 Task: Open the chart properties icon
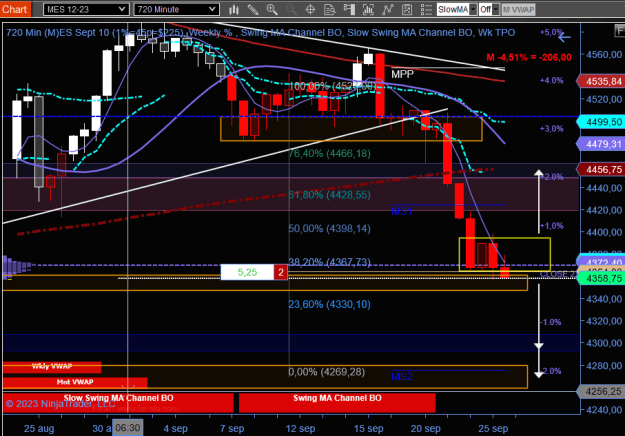click(x=407, y=10)
